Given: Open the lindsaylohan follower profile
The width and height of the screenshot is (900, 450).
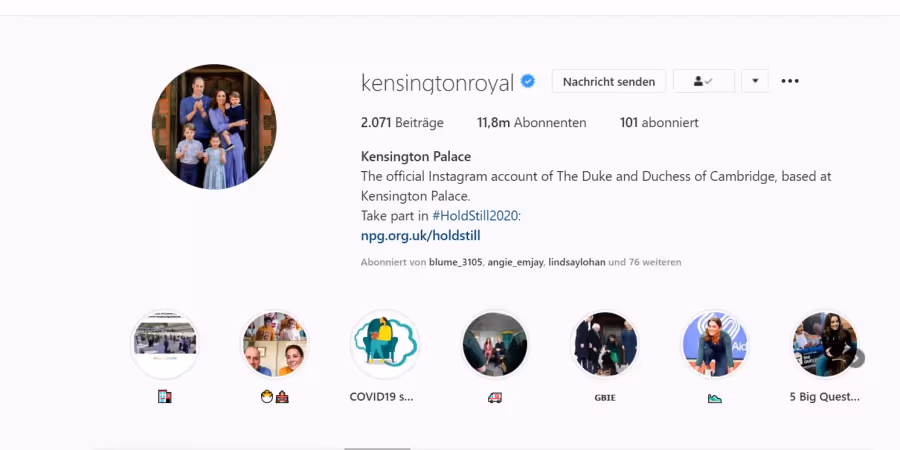Looking at the screenshot, I should (x=577, y=262).
